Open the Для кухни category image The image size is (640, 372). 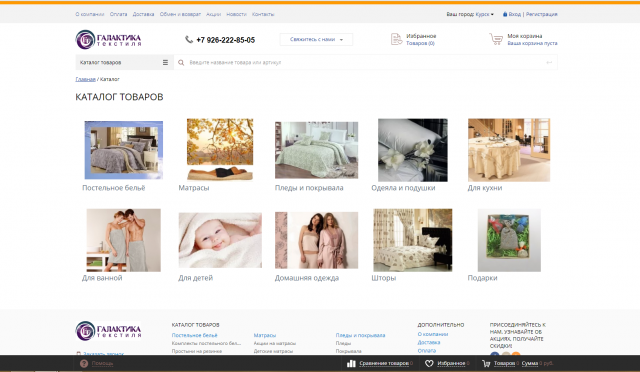tap(509, 150)
